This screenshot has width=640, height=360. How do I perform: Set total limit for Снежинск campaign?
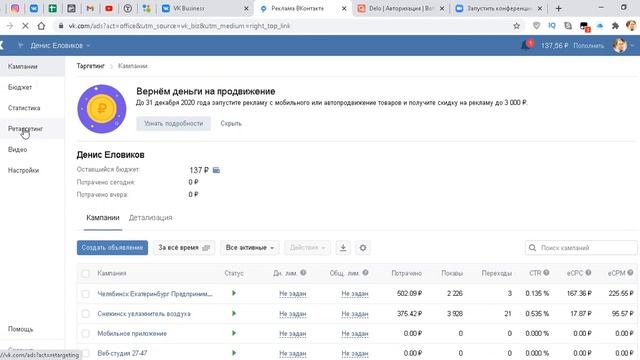355,313
